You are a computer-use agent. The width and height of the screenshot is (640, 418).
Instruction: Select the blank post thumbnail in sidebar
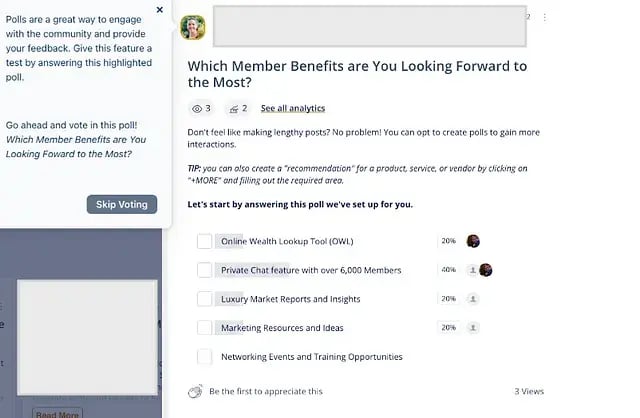pyautogui.click(x=87, y=337)
